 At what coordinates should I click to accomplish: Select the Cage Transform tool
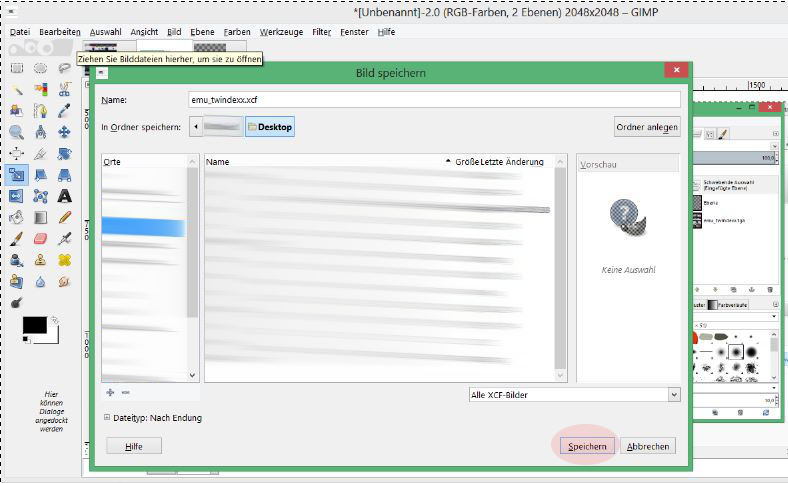[x=40, y=196]
